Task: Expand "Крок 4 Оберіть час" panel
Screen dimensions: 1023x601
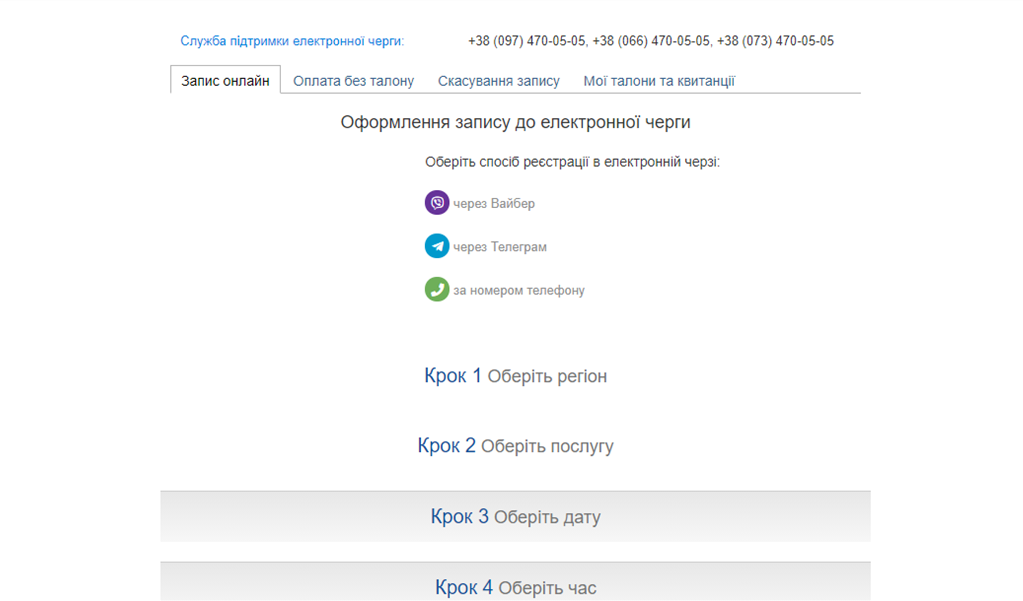Action: pyautogui.click(x=515, y=587)
